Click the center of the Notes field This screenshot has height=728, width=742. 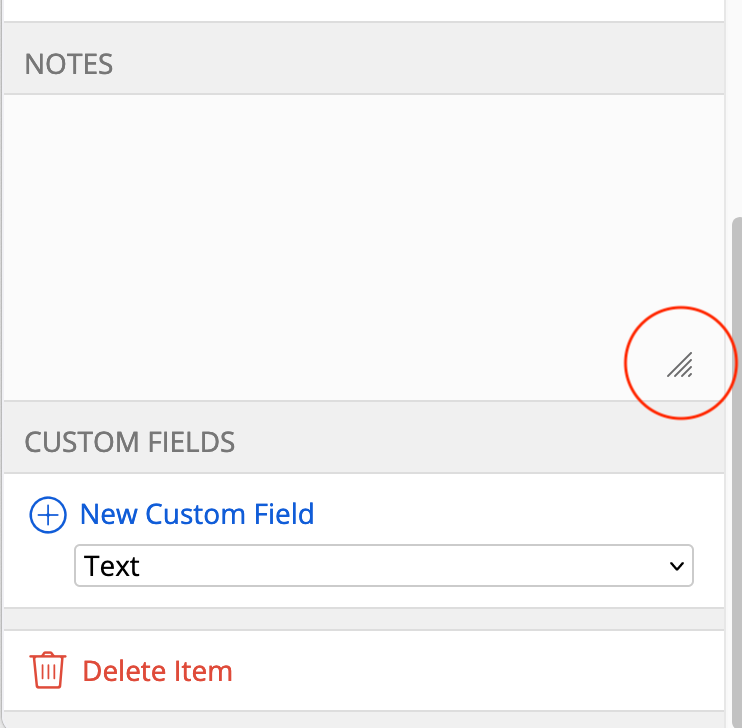362,248
